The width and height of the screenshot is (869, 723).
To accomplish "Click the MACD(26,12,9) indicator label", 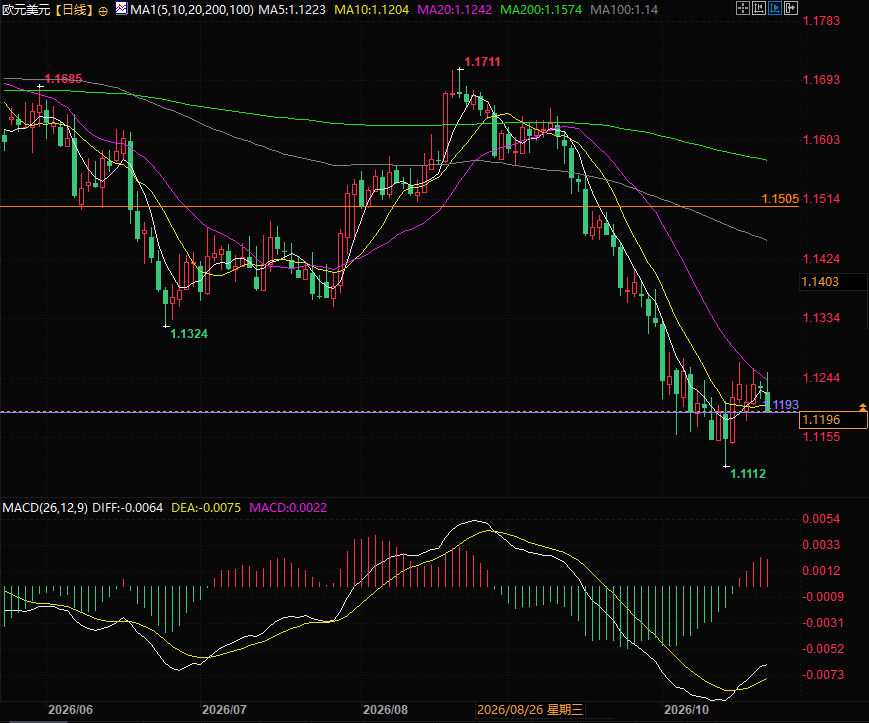I will (45, 507).
